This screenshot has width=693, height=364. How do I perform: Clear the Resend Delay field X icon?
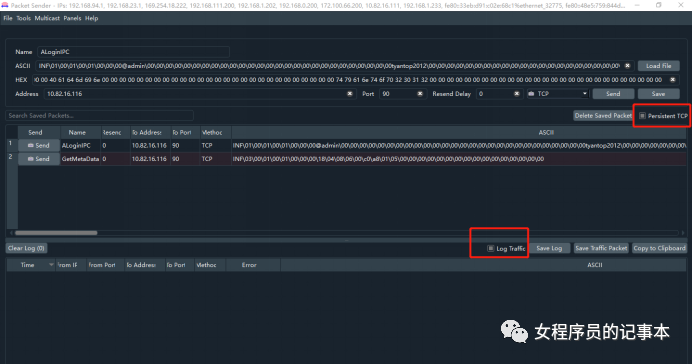point(517,94)
